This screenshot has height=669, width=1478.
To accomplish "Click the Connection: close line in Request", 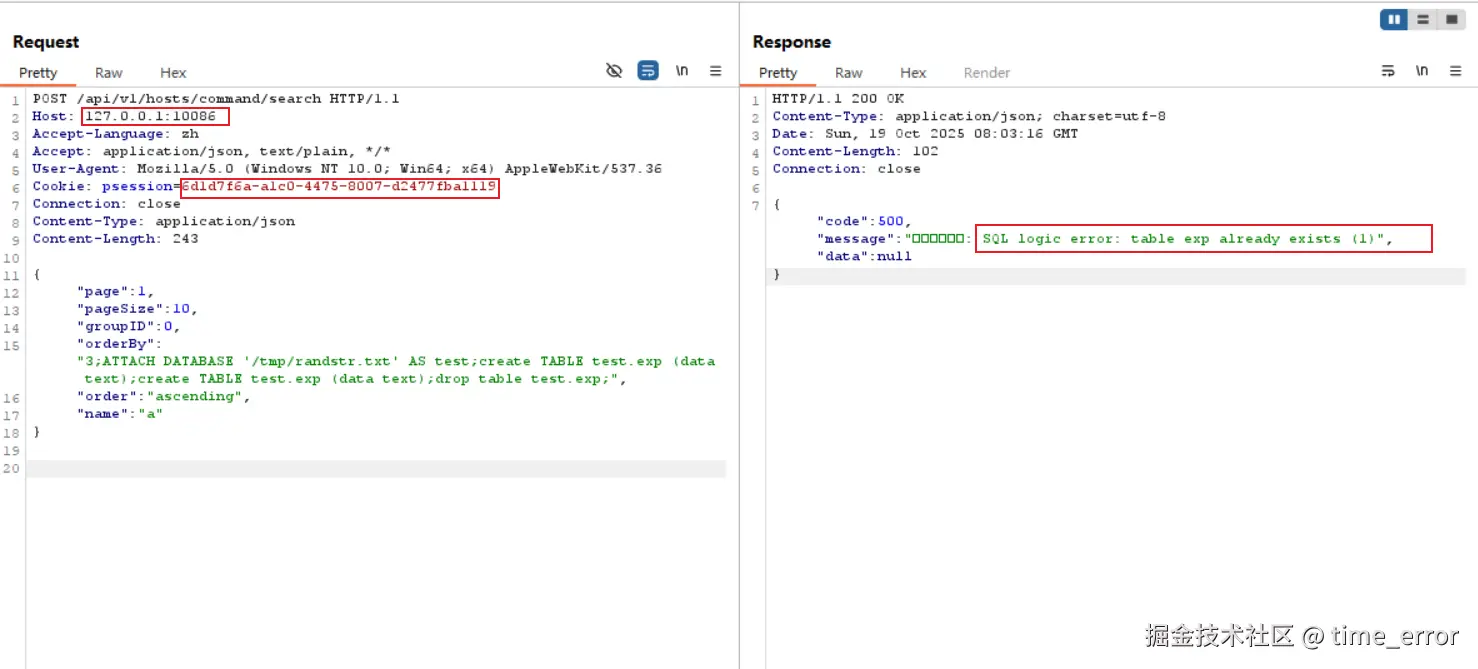I will 106,204.
